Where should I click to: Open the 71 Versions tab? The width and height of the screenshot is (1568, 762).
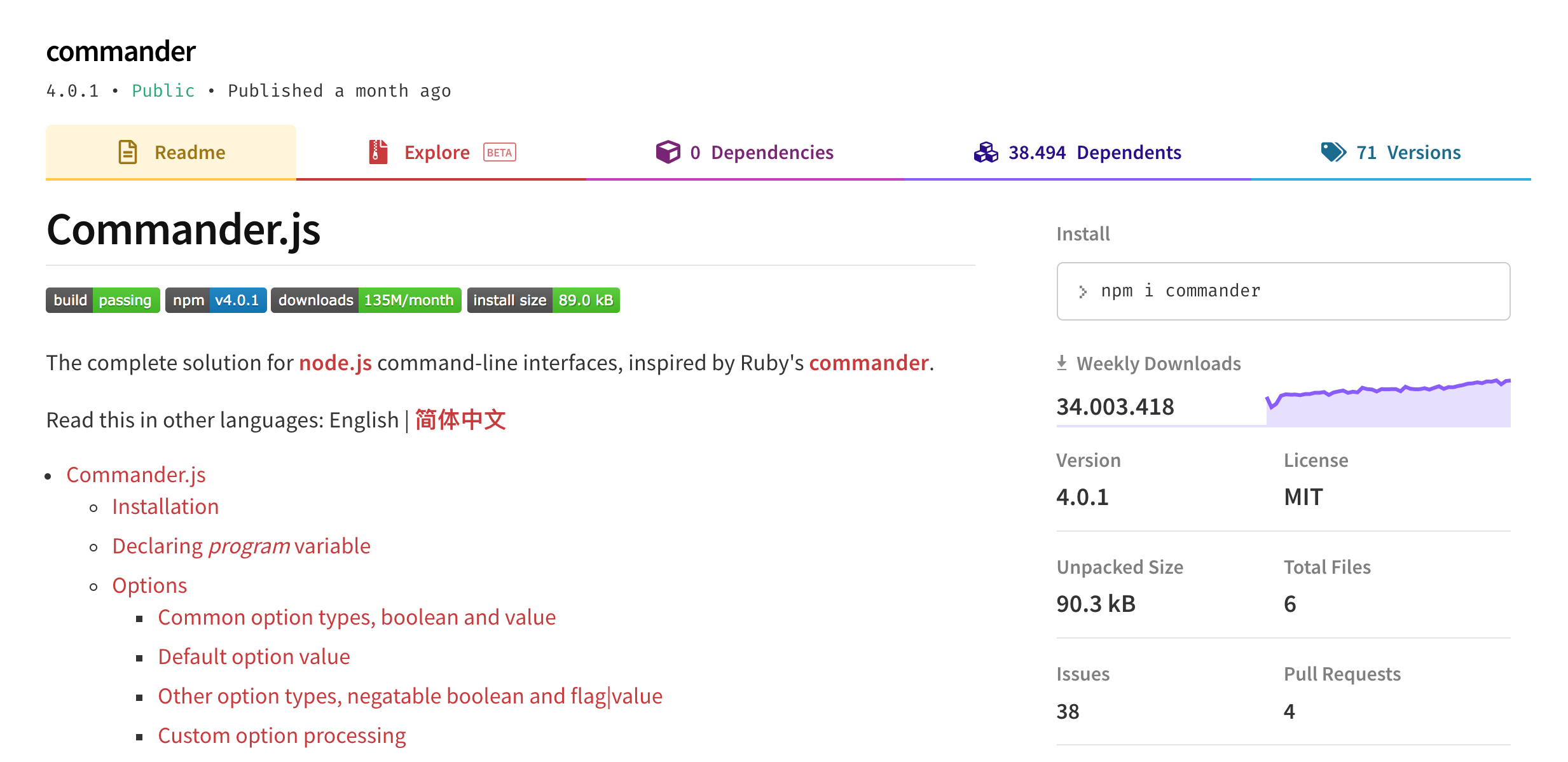[x=1407, y=153]
